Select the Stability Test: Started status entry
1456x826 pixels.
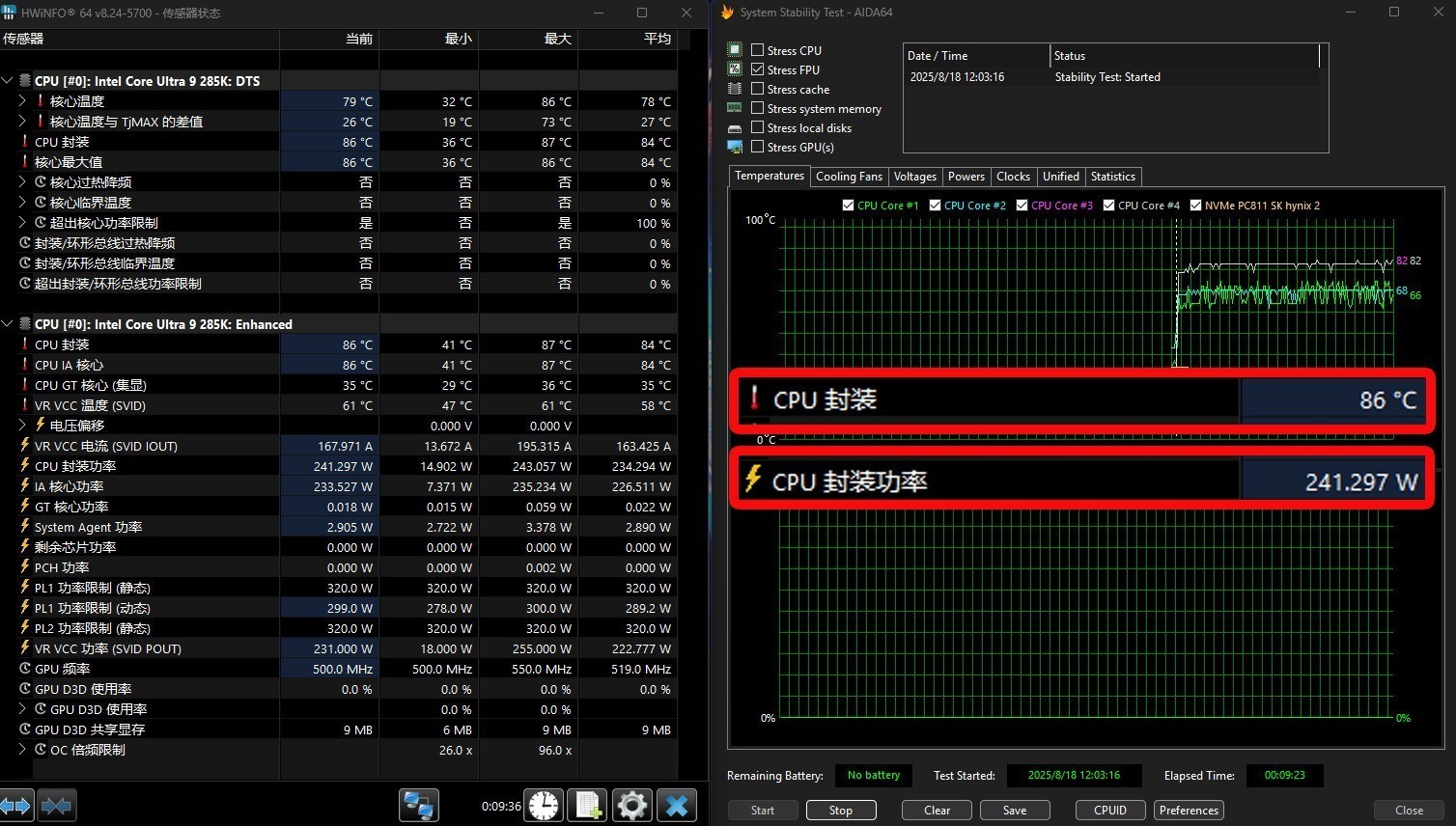point(1106,76)
